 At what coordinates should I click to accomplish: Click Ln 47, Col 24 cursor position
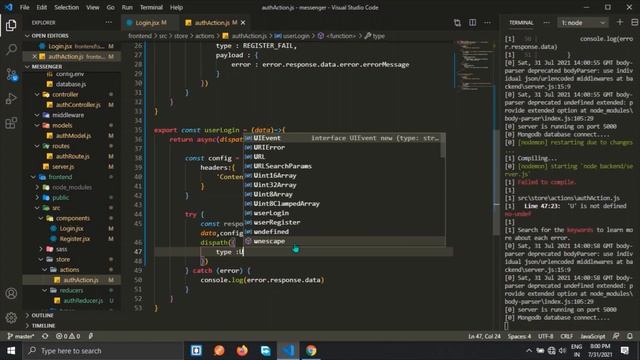click(x=484, y=336)
